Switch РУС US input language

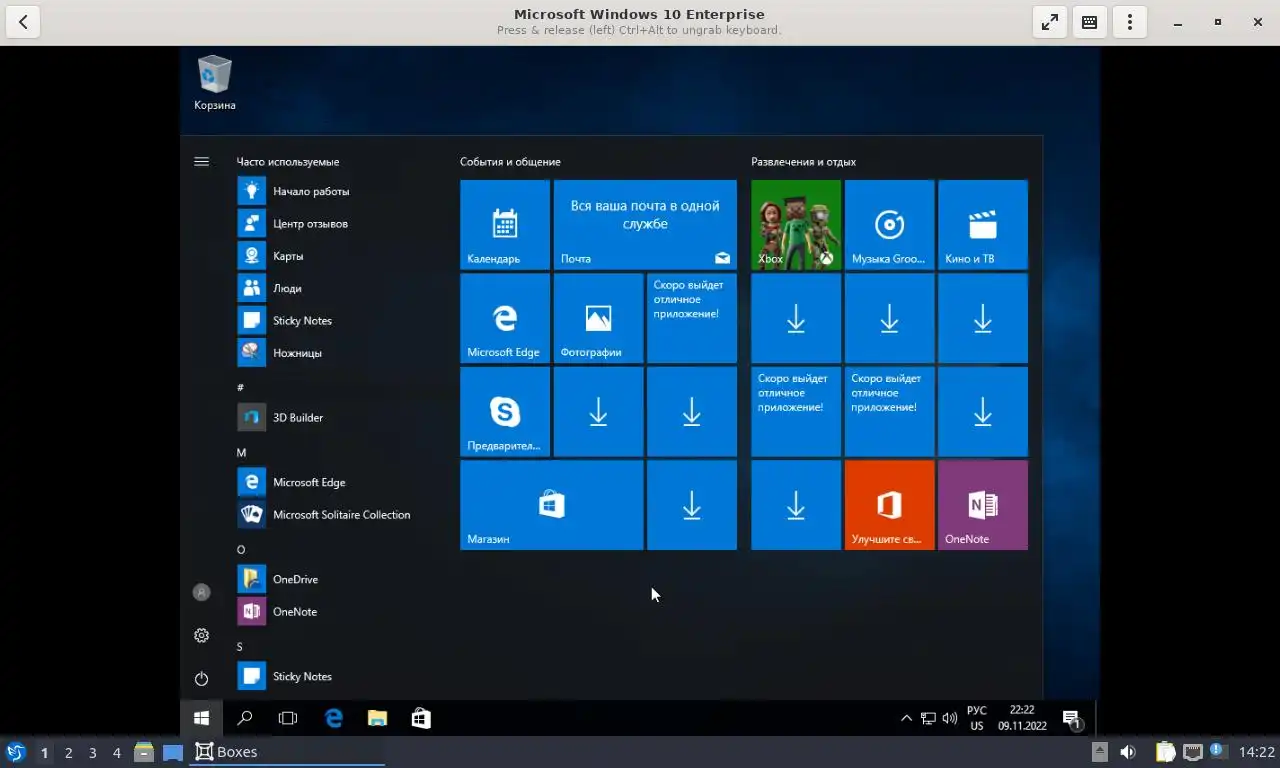977,718
